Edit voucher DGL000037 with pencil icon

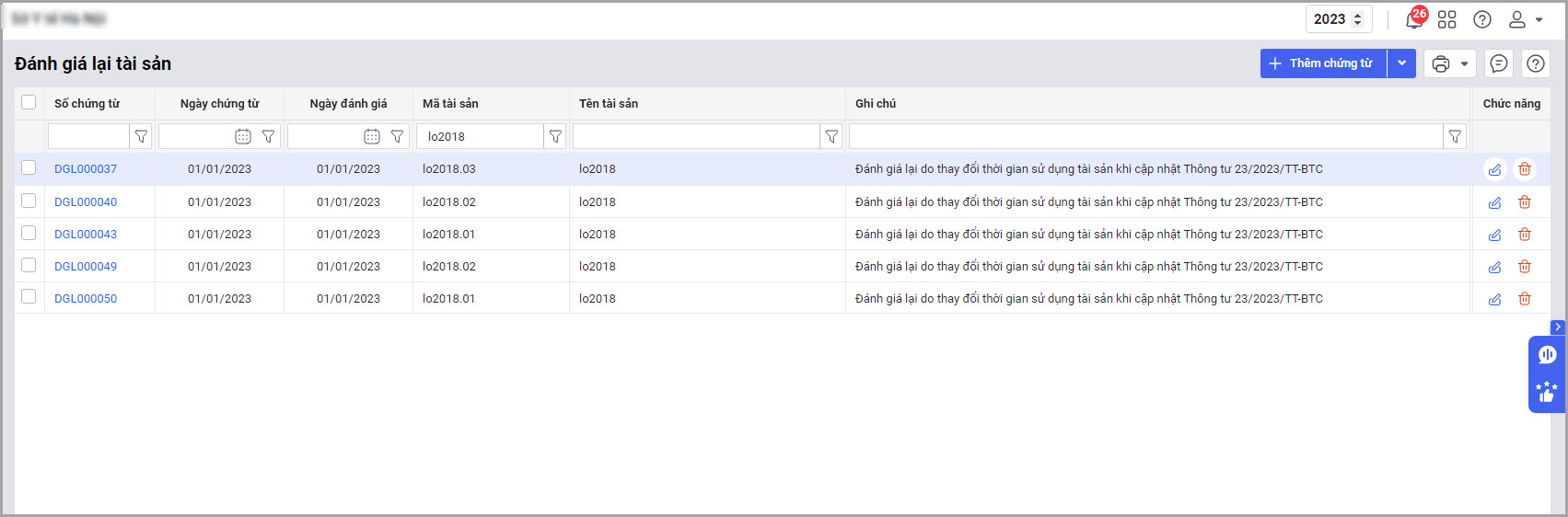[x=1494, y=169]
